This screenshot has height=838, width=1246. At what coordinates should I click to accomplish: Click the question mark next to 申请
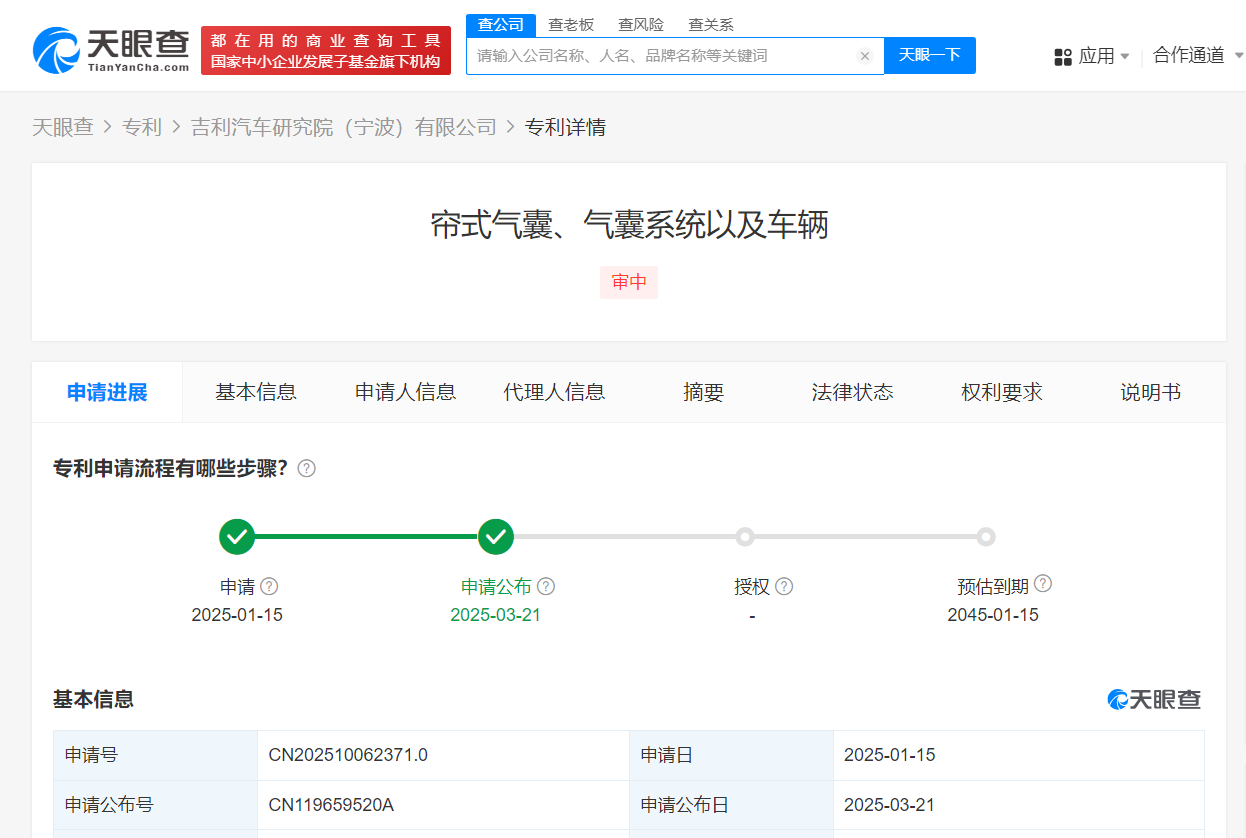click(269, 587)
